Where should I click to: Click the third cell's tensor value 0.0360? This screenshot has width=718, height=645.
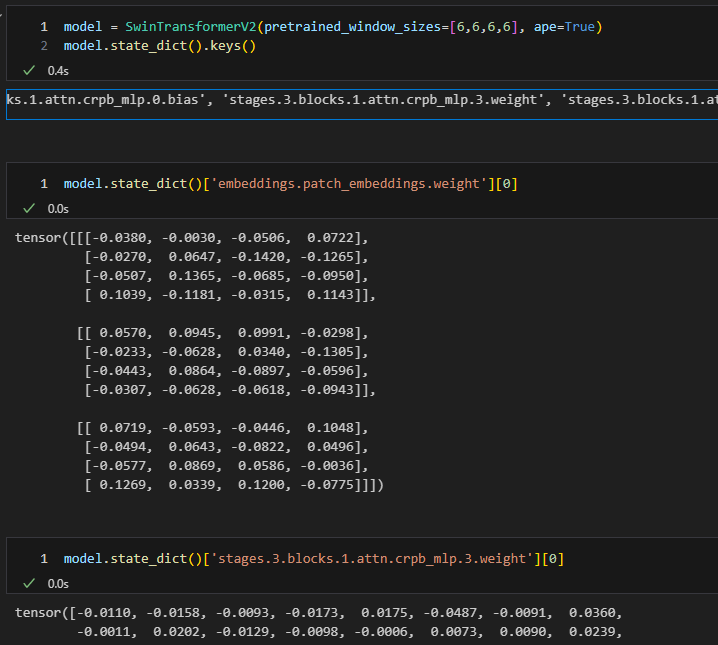[x=592, y=613]
